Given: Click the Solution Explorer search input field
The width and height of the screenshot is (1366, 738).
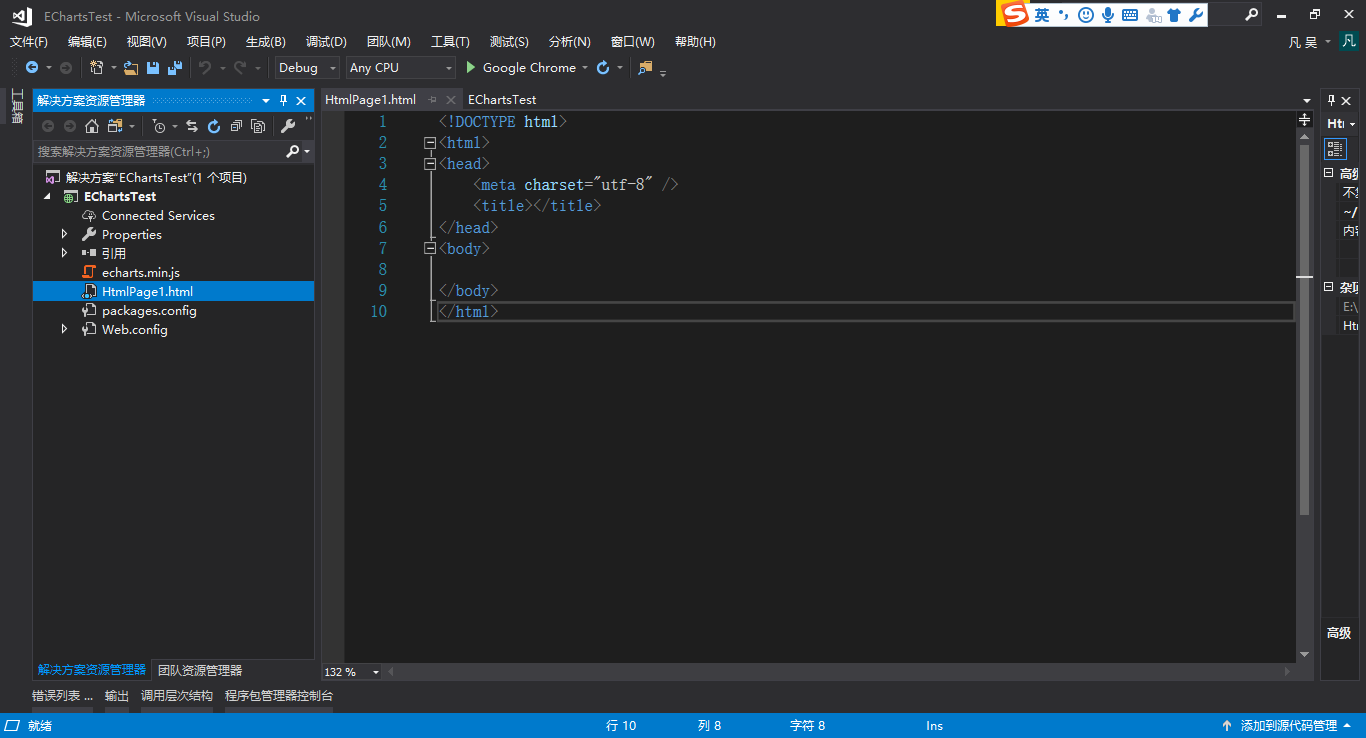Looking at the screenshot, I should [x=158, y=151].
